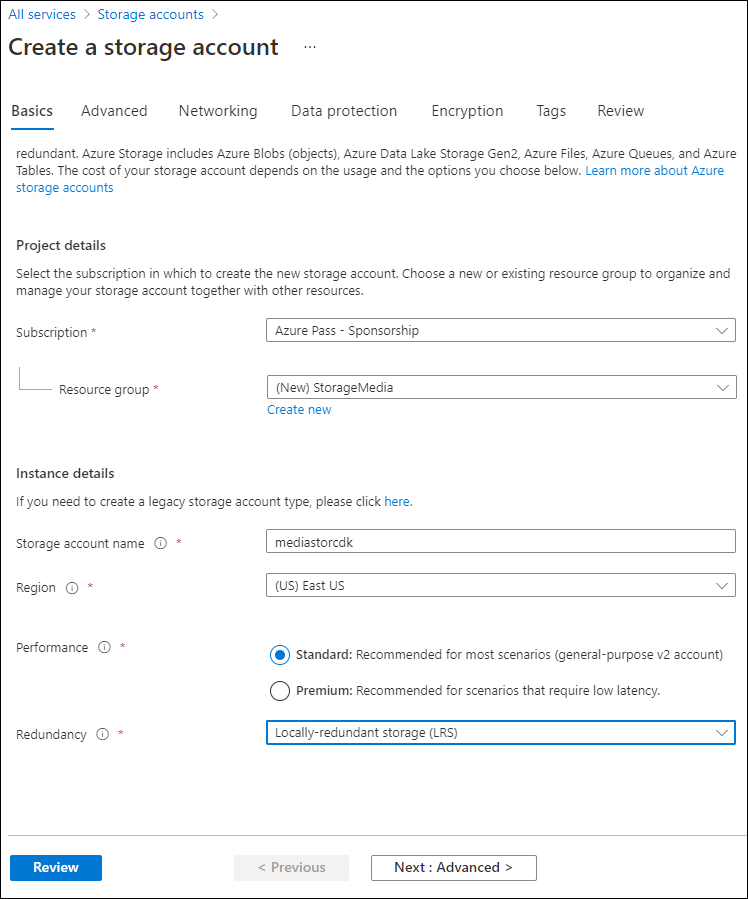Open the ellipsis menu beside the page title

[x=309, y=47]
